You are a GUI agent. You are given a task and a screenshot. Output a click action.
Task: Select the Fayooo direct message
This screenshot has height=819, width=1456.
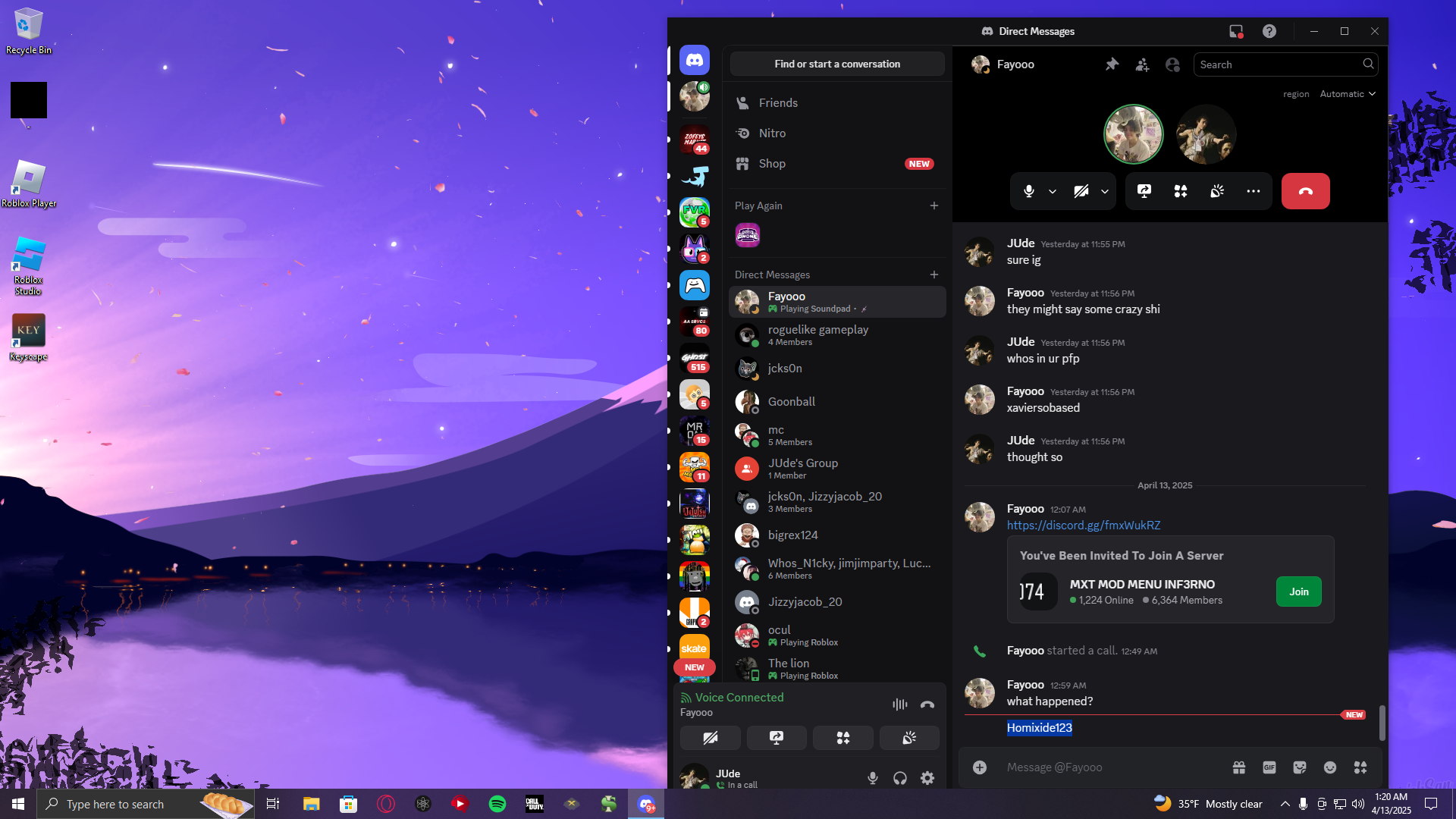837,302
